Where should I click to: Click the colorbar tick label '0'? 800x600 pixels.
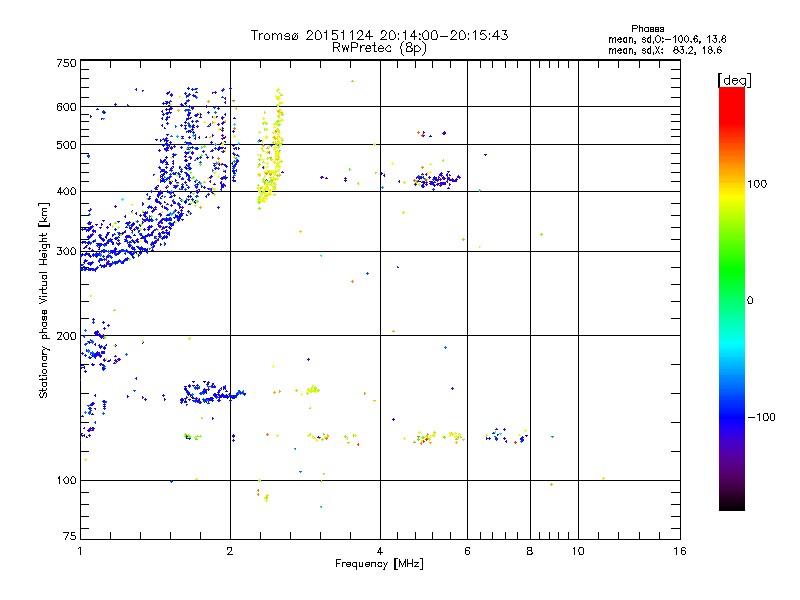click(750, 301)
